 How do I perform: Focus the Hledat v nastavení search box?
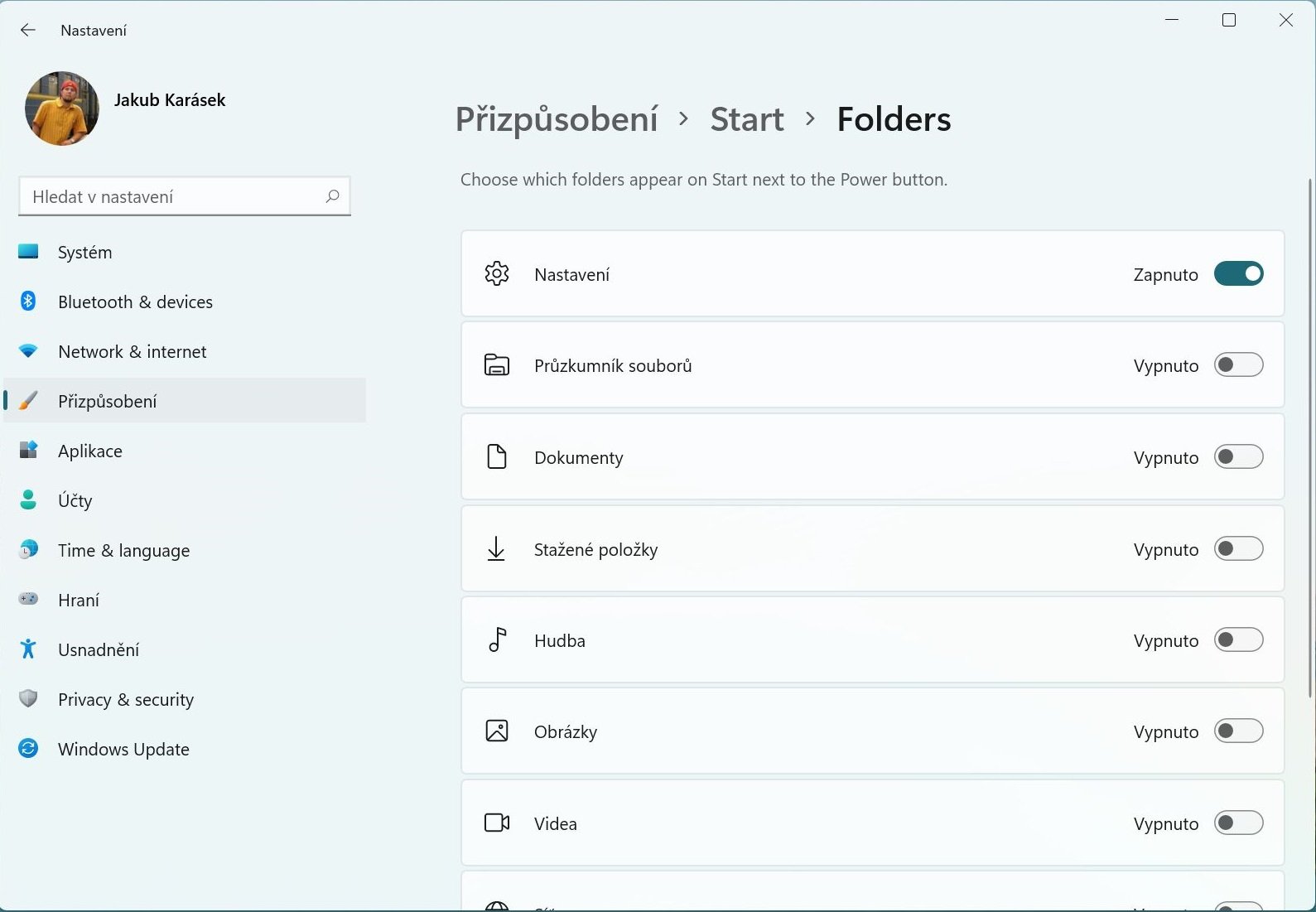185,196
